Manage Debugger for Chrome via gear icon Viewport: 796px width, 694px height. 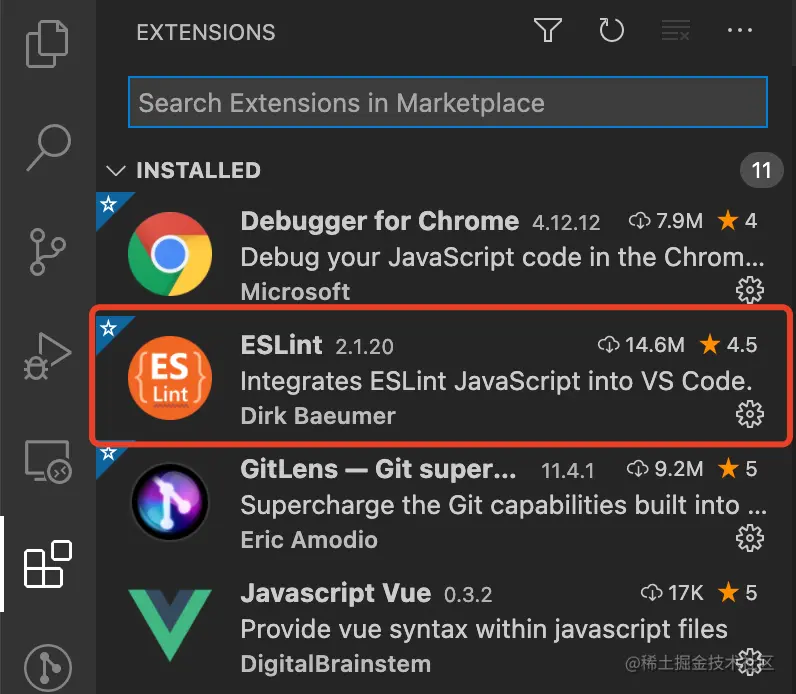[x=750, y=290]
